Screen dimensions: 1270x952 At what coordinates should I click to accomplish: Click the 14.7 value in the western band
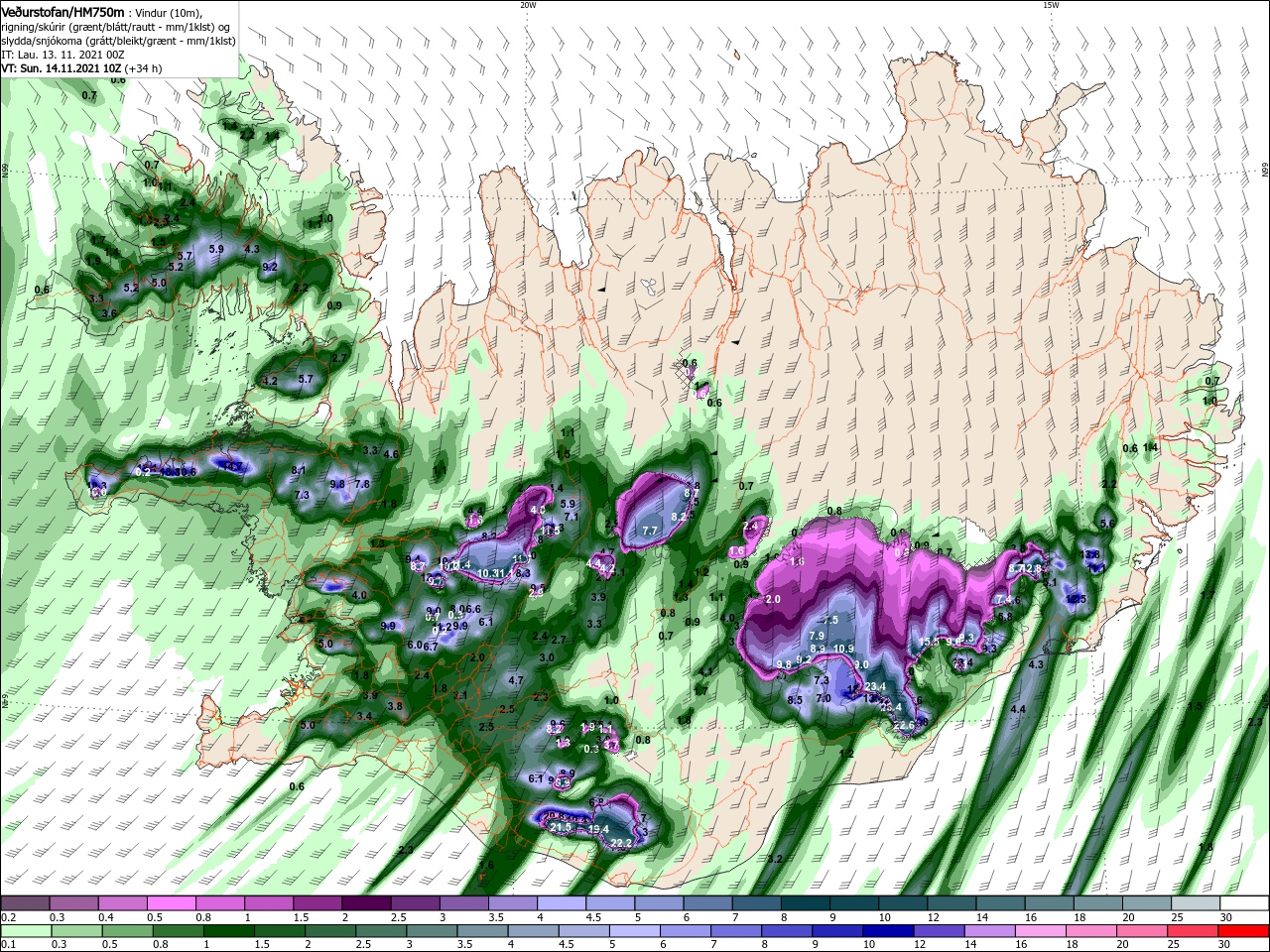tap(232, 466)
